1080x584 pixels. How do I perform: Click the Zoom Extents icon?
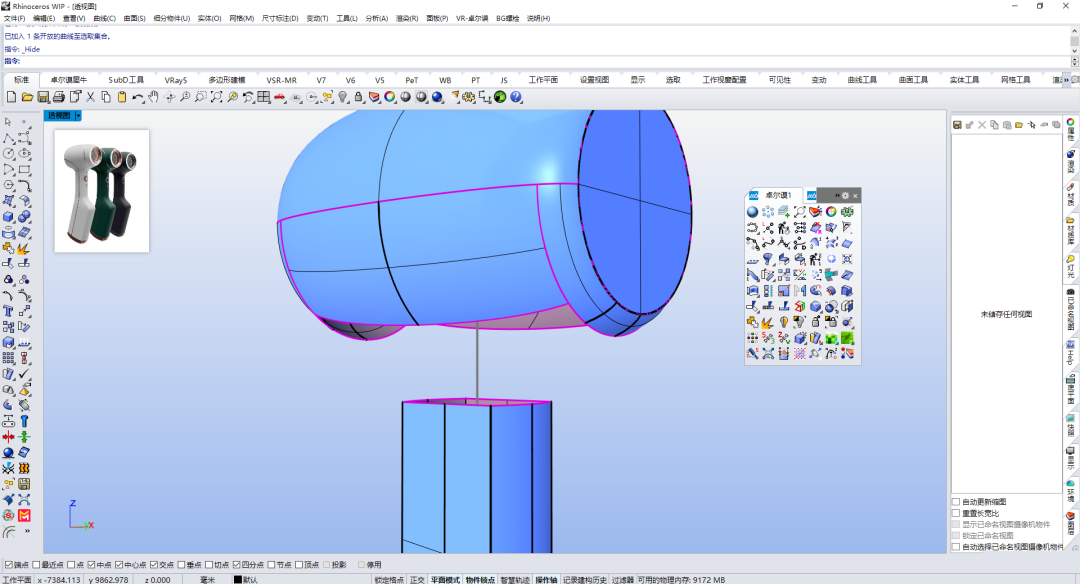coord(216,97)
